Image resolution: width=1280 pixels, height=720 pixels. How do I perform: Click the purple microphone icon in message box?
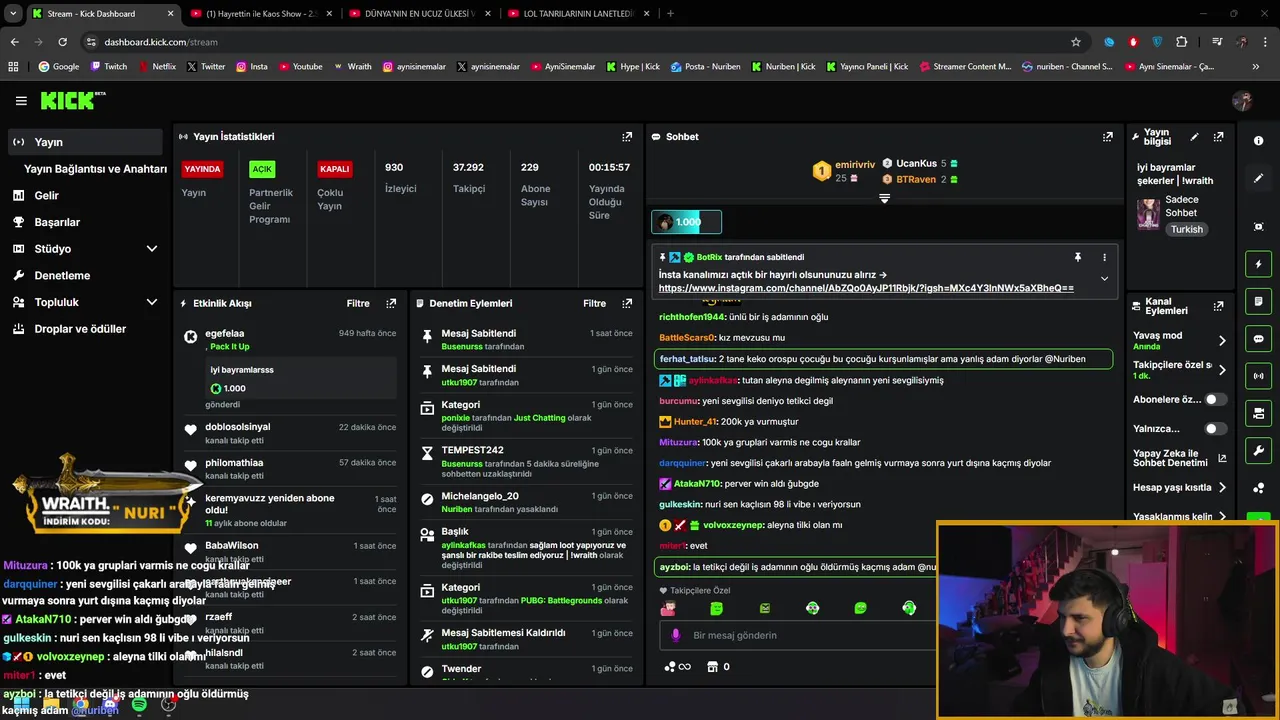[x=676, y=635]
